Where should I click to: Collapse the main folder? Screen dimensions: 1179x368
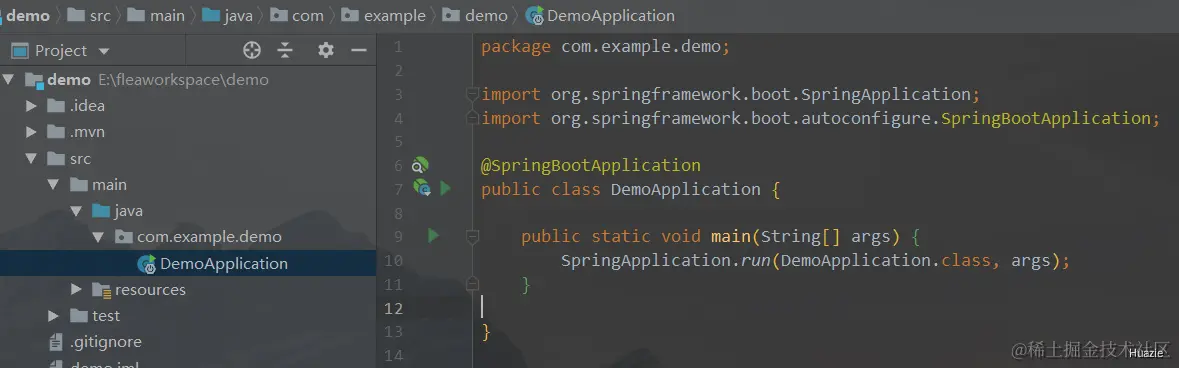(53, 185)
